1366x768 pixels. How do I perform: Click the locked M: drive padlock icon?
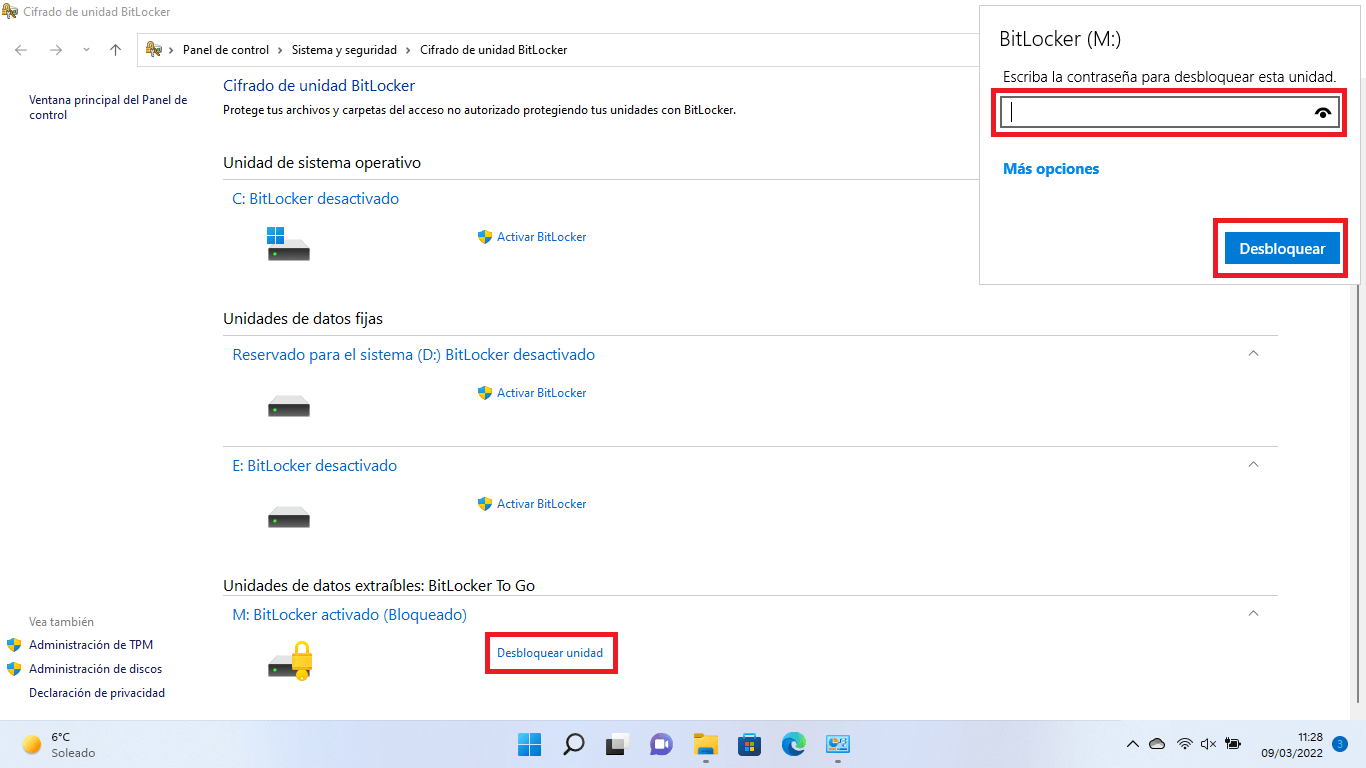[291, 660]
